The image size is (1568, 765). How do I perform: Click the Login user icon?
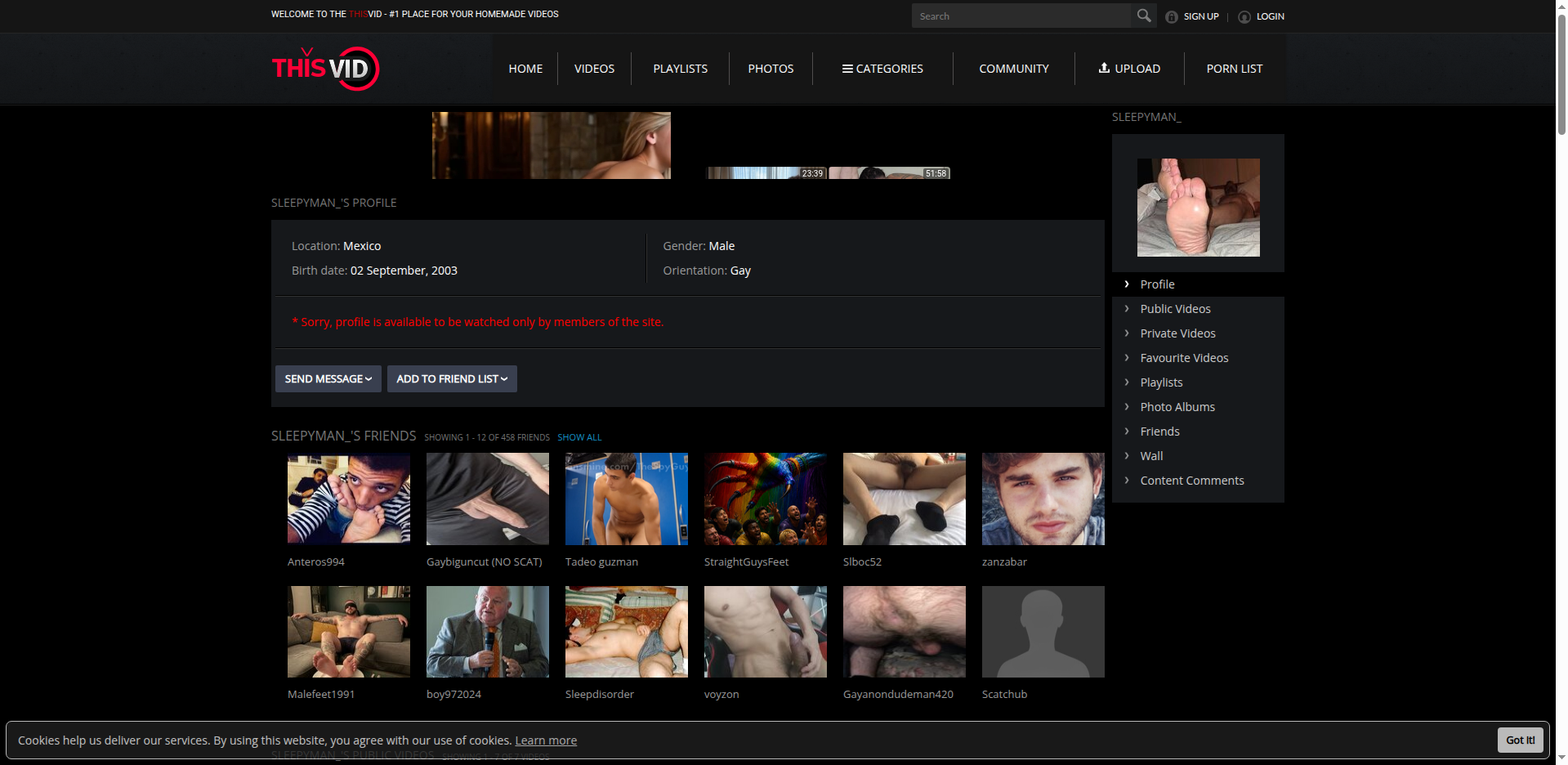point(1244,16)
